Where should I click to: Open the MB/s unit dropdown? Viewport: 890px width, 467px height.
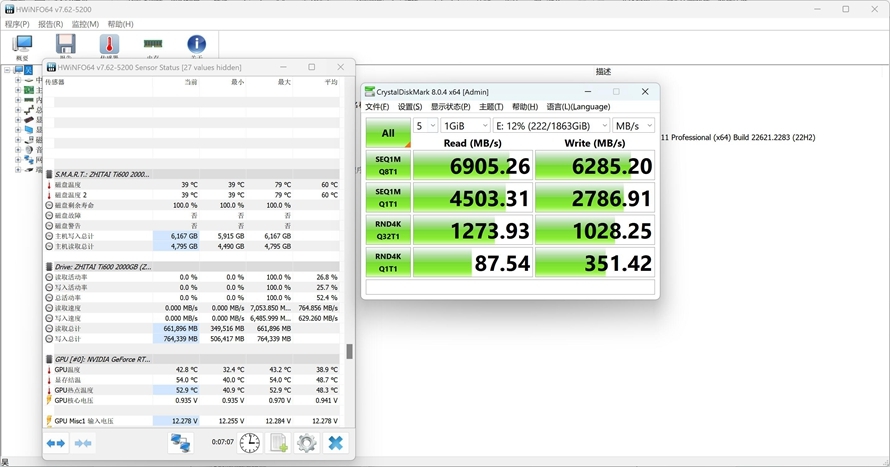(633, 126)
